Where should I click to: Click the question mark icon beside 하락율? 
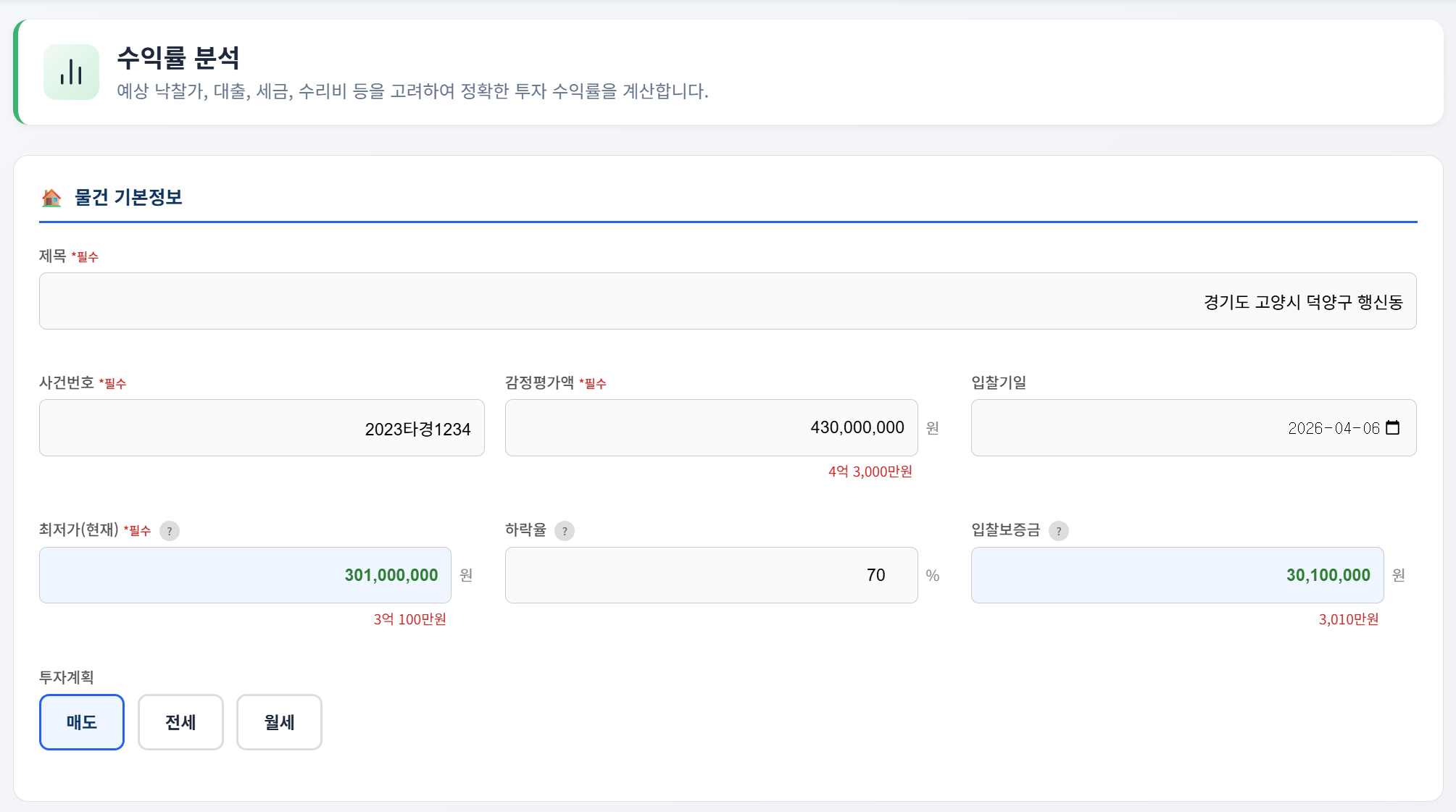pyautogui.click(x=564, y=531)
